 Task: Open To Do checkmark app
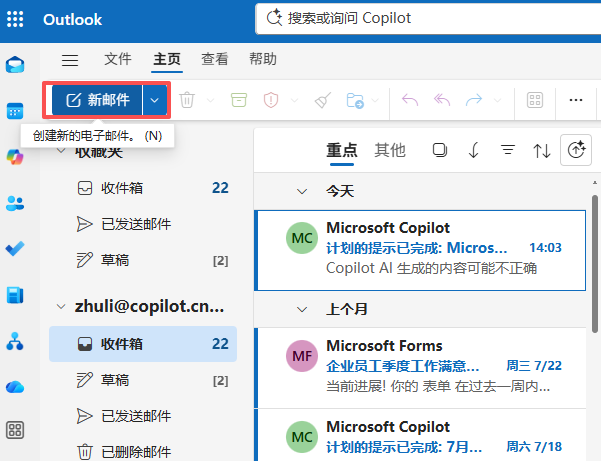(15, 249)
